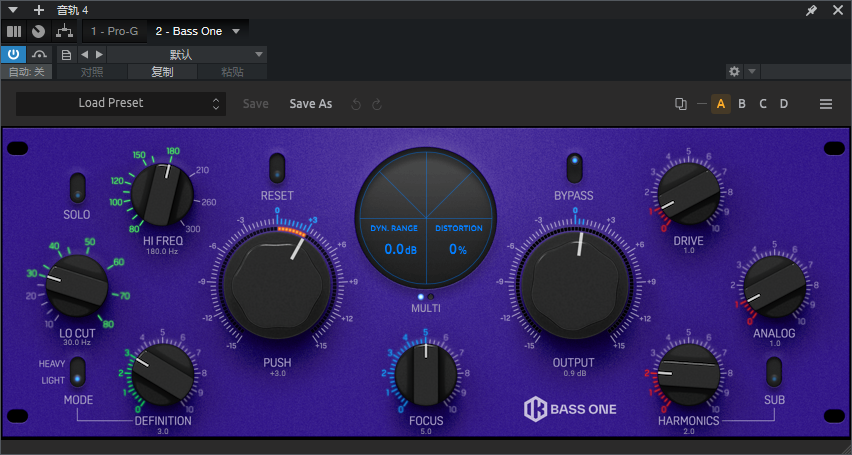
Task: Toggle the BYPASS switch
Action: pos(574,169)
